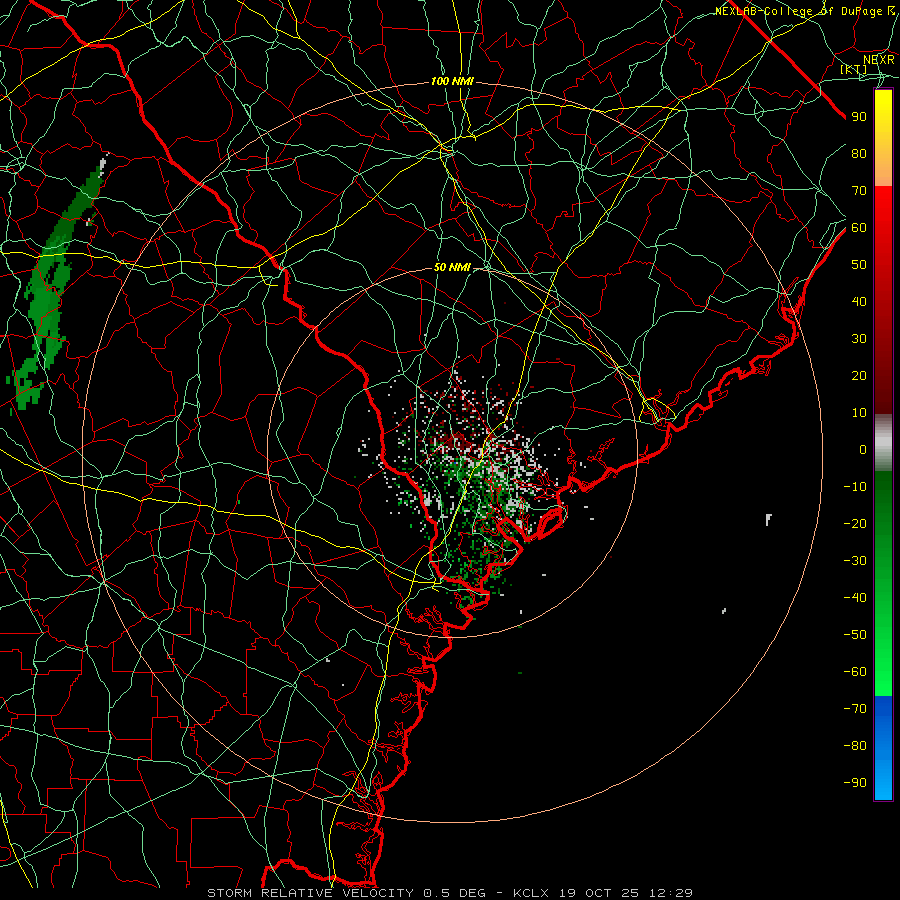
Task: Click the NEXLAB-College of DuPage credit text
Action: [x=804, y=11]
